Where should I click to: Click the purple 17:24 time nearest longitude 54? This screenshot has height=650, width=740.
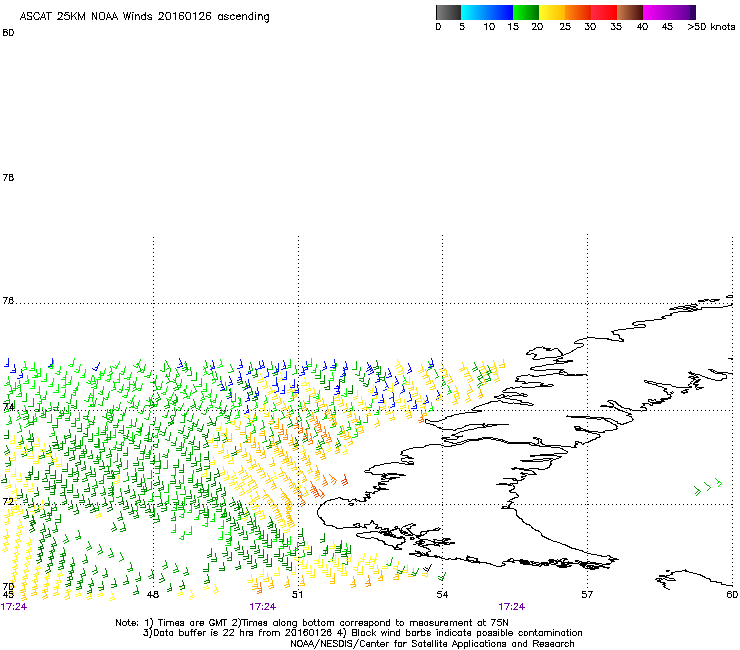(512, 607)
